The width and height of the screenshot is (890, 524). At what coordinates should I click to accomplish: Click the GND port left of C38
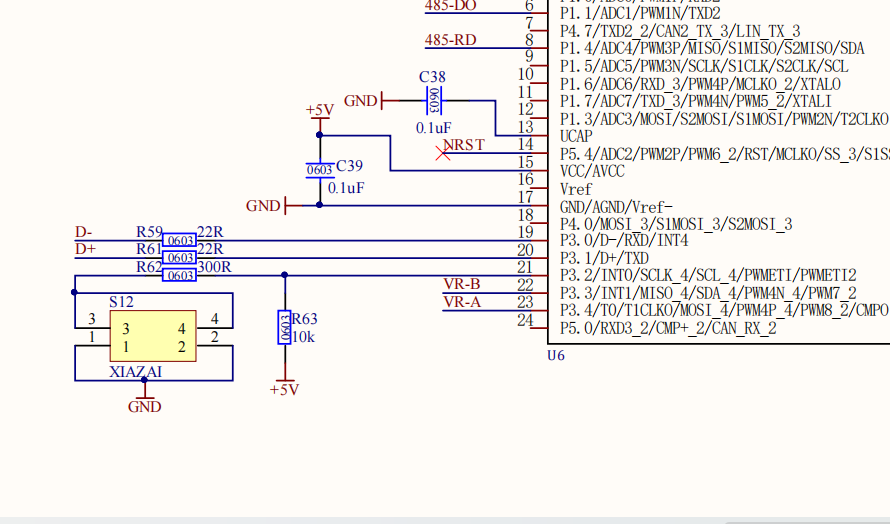362,100
